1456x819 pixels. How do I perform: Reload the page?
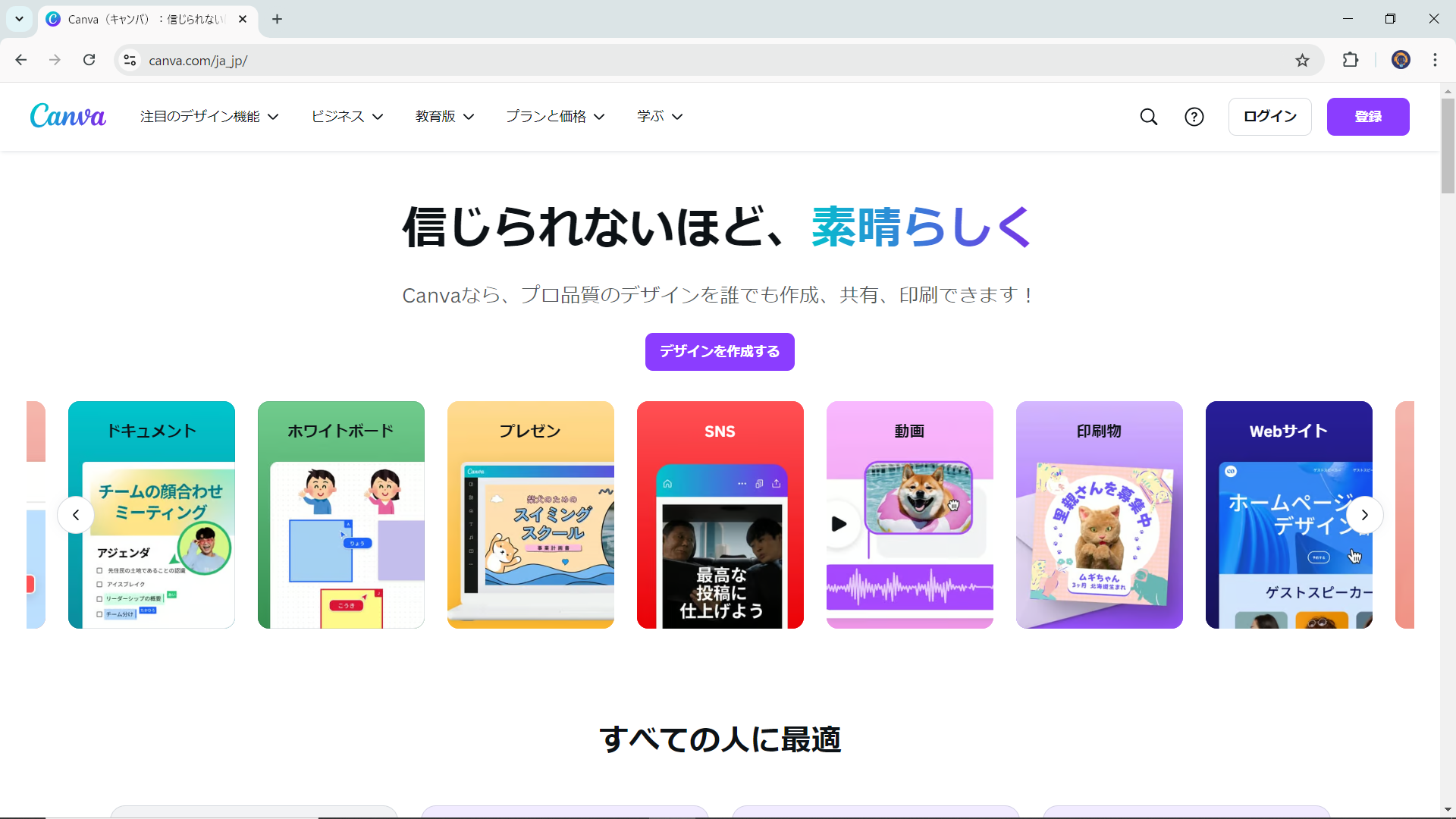pos(89,60)
